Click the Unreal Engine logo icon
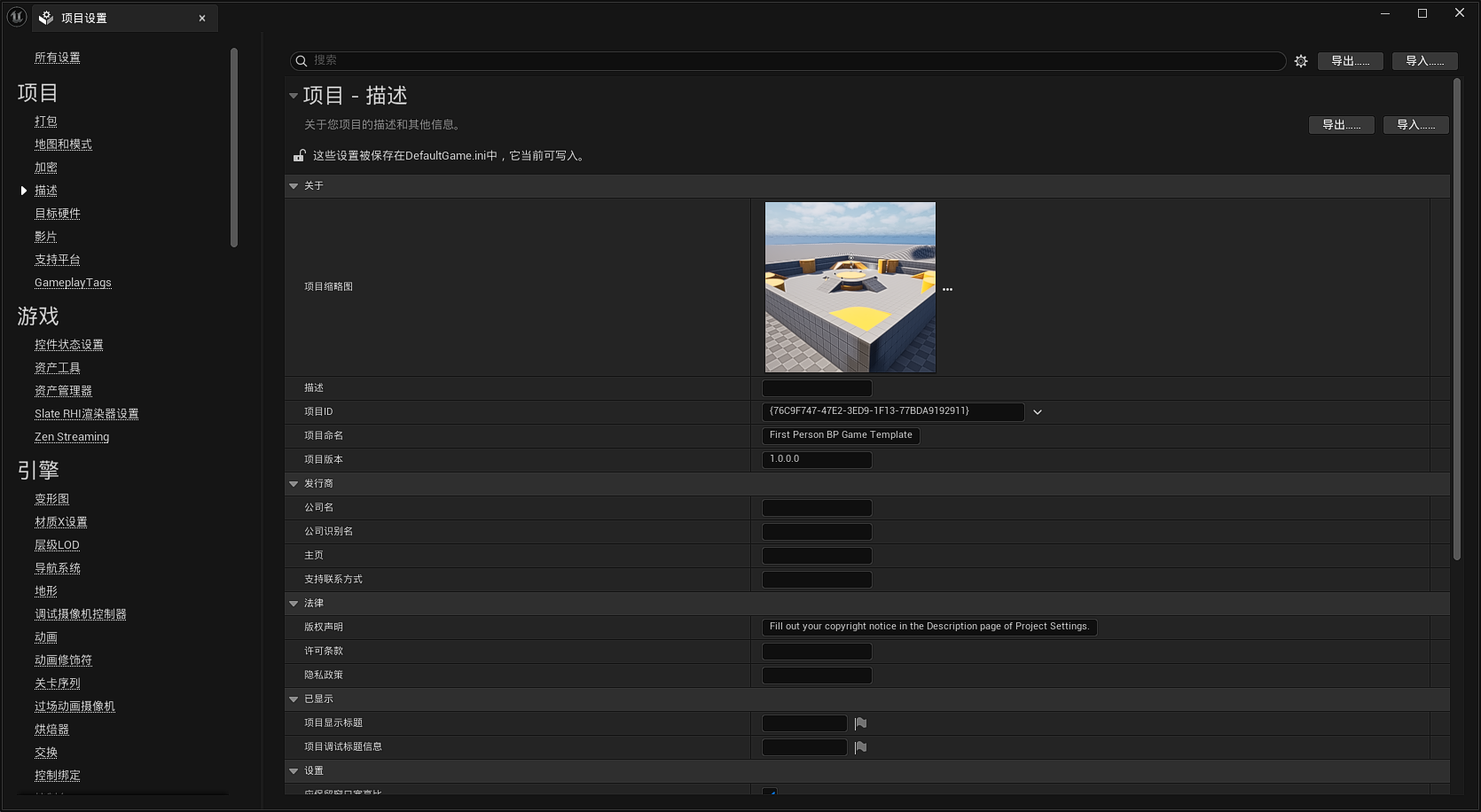 tap(17, 17)
